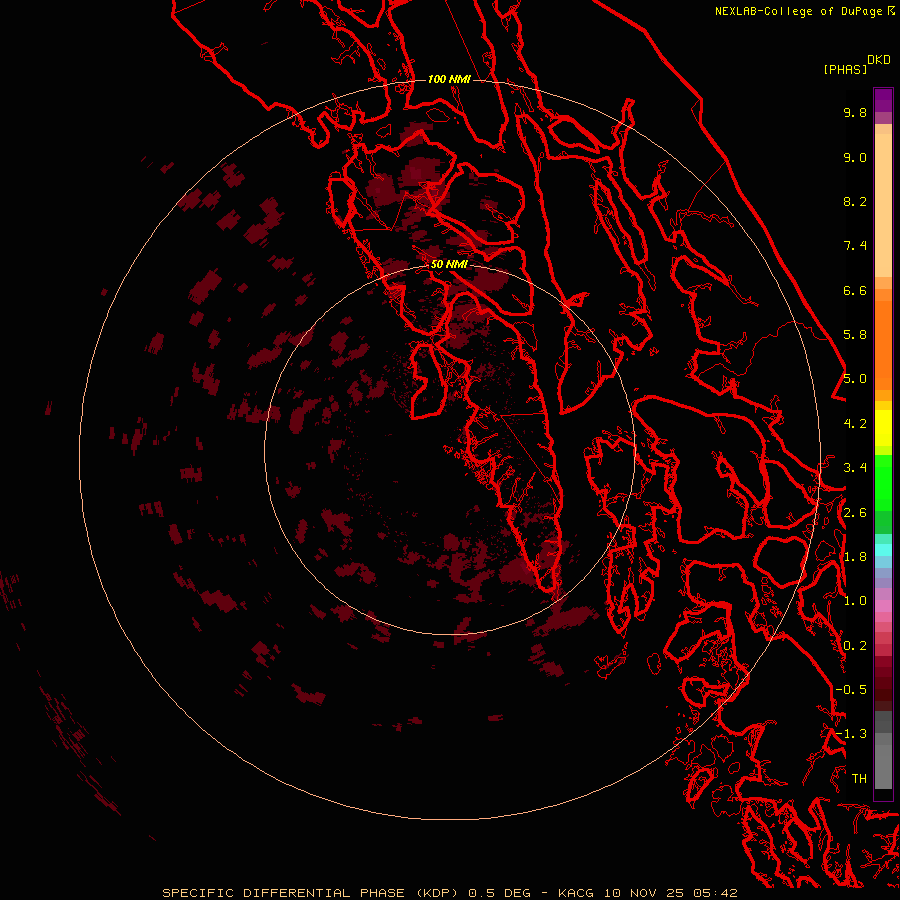Screen dimensions: 900x900
Task: Click the KACG station identifier in caption
Action: [x=576, y=893]
